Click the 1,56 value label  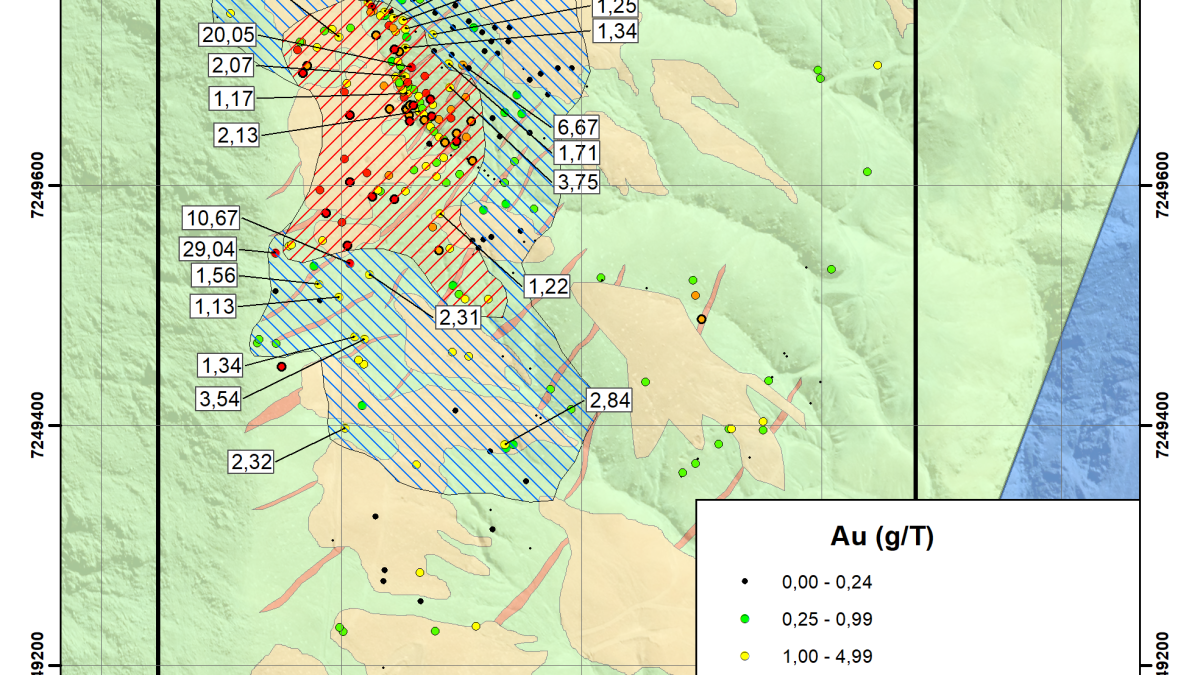click(x=215, y=275)
